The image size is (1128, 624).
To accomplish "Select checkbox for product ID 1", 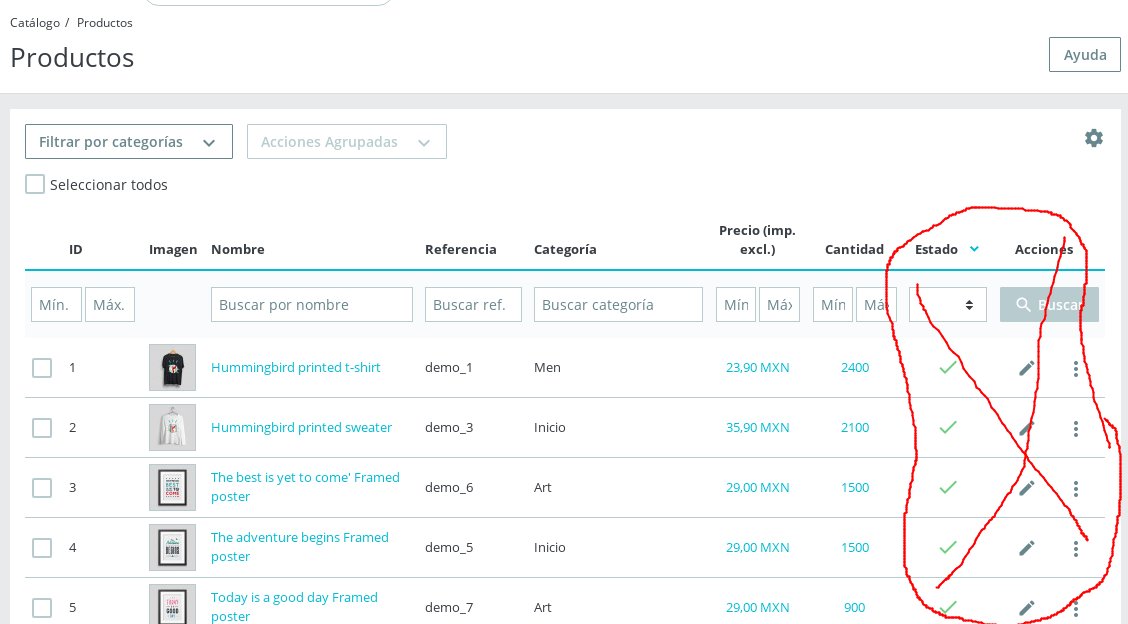I will (42, 368).
